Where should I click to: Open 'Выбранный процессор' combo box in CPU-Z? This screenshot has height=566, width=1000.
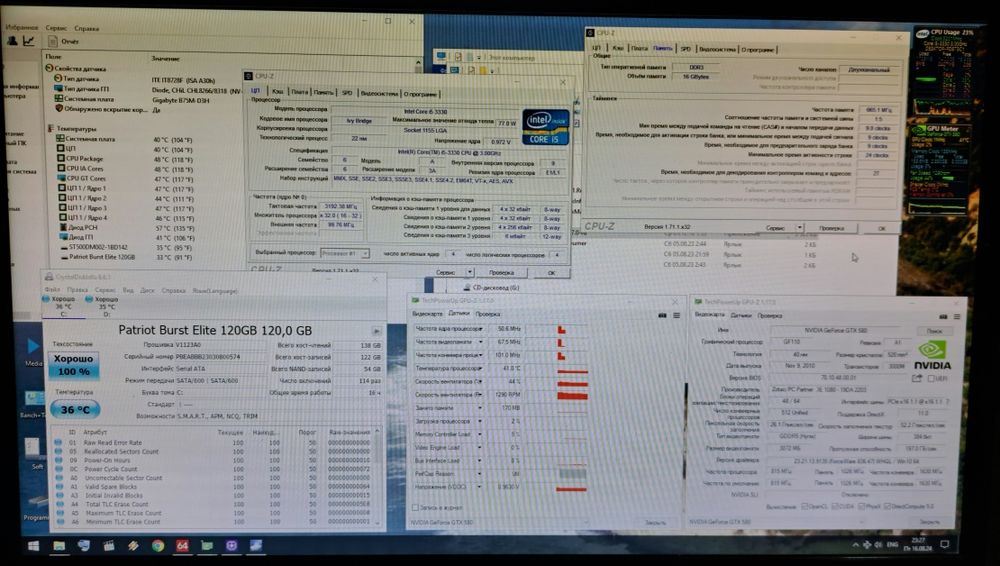pyautogui.click(x=344, y=253)
